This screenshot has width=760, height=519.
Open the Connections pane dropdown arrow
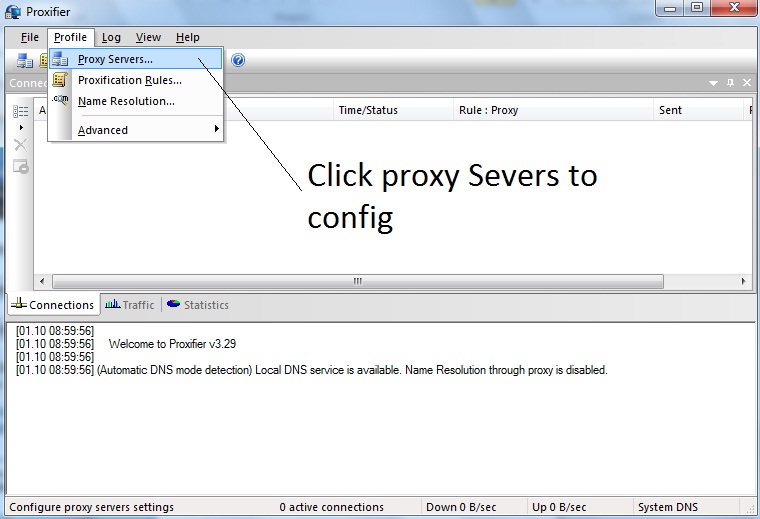point(713,83)
